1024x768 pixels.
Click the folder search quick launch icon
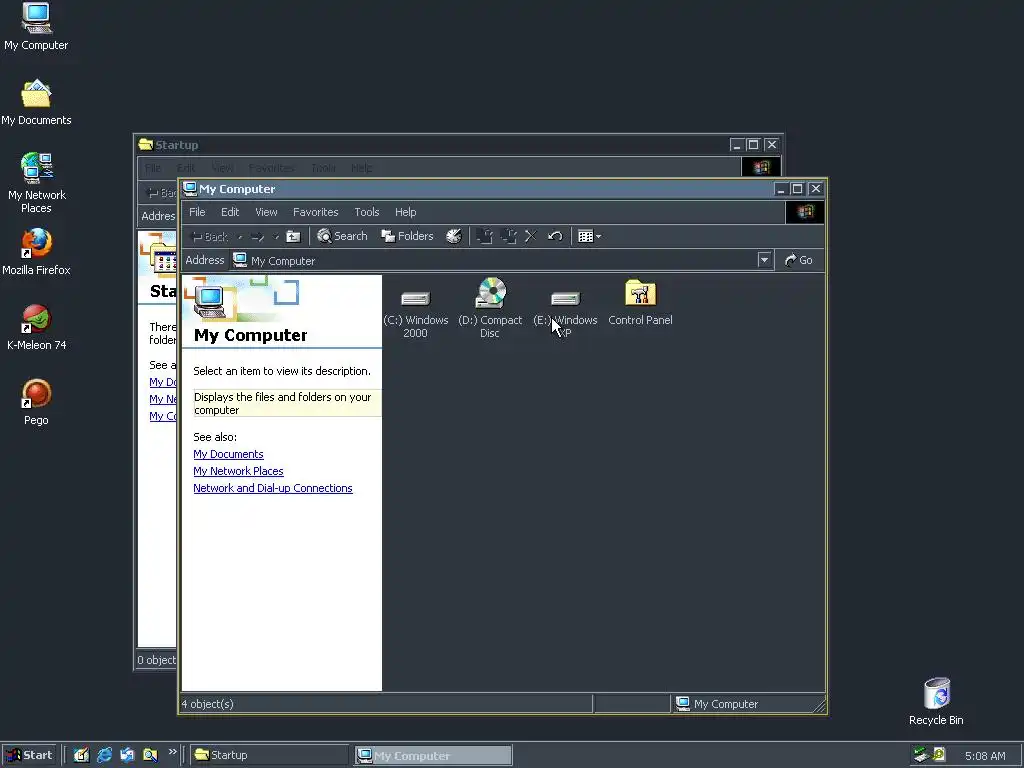coord(150,755)
